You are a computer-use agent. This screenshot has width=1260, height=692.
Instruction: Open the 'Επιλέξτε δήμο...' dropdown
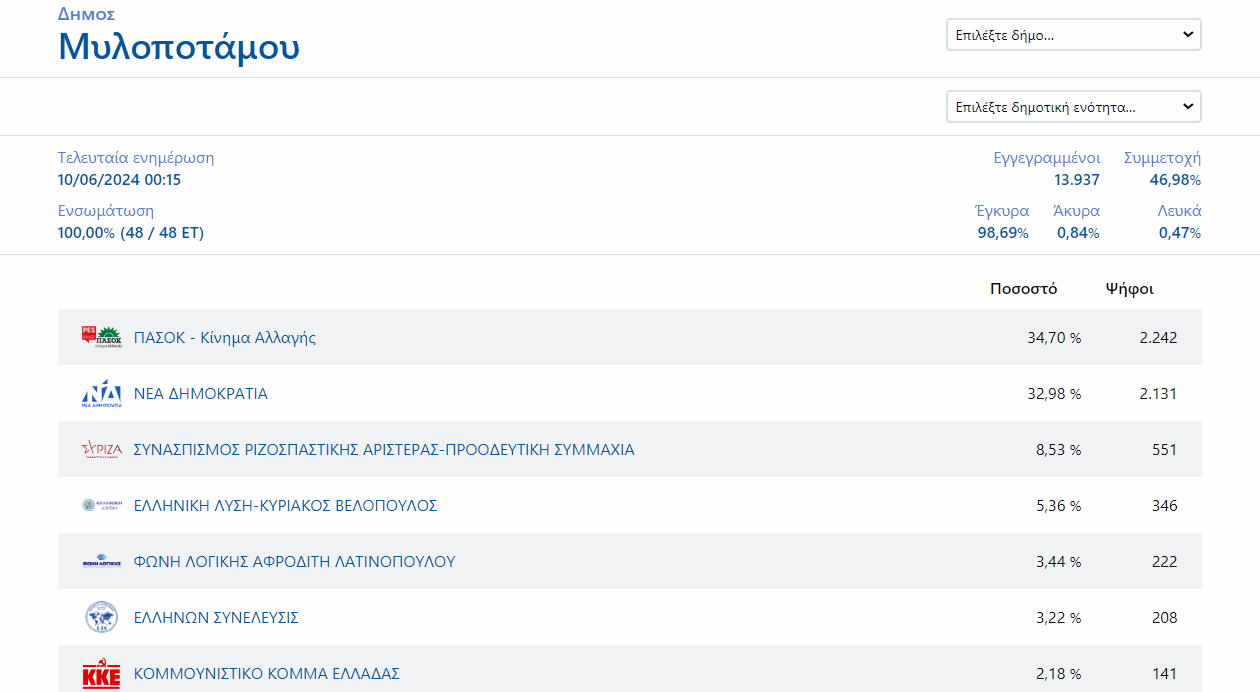[1073, 35]
